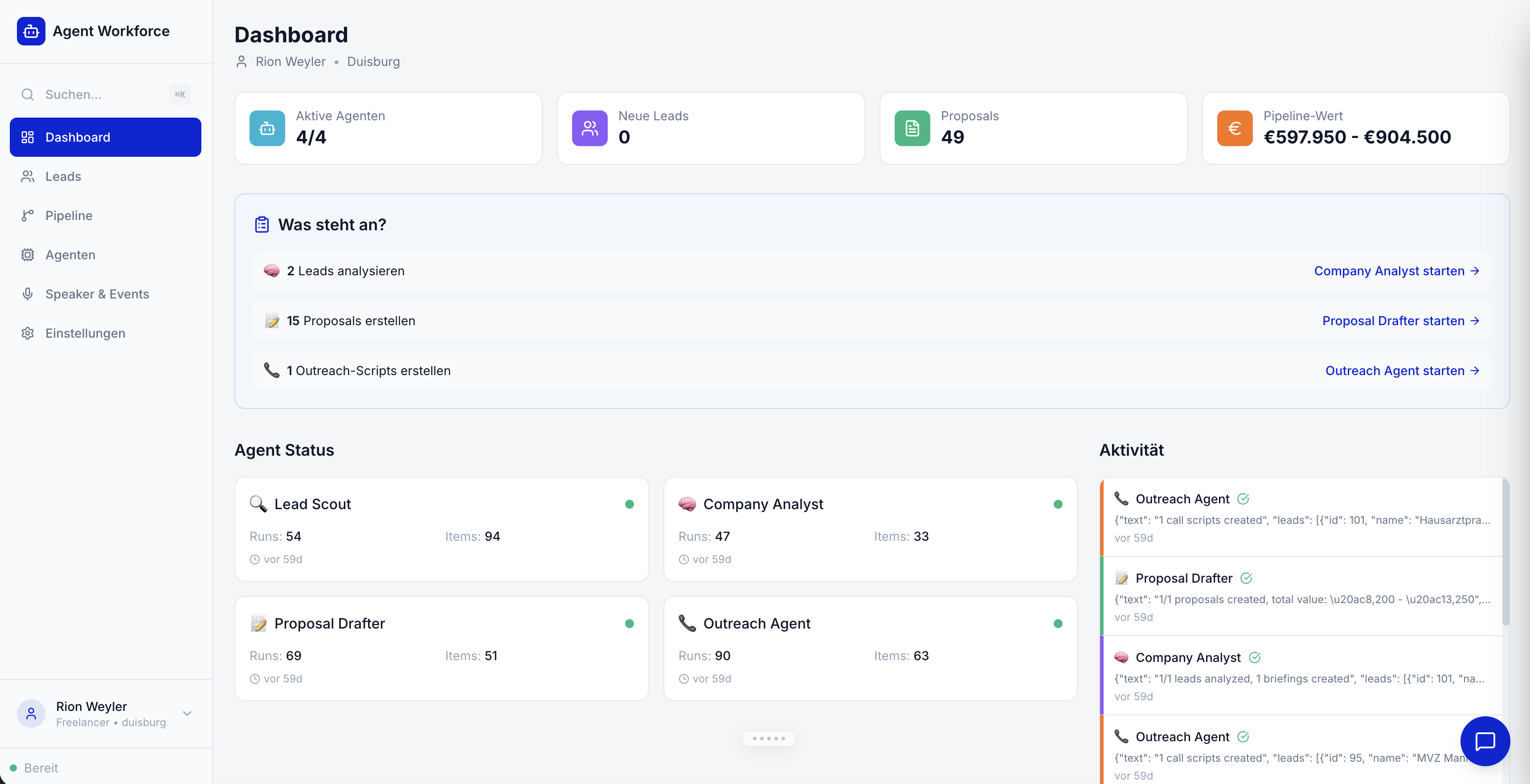Open the Pipeline section
The height and width of the screenshot is (784, 1530).
pos(106,216)
